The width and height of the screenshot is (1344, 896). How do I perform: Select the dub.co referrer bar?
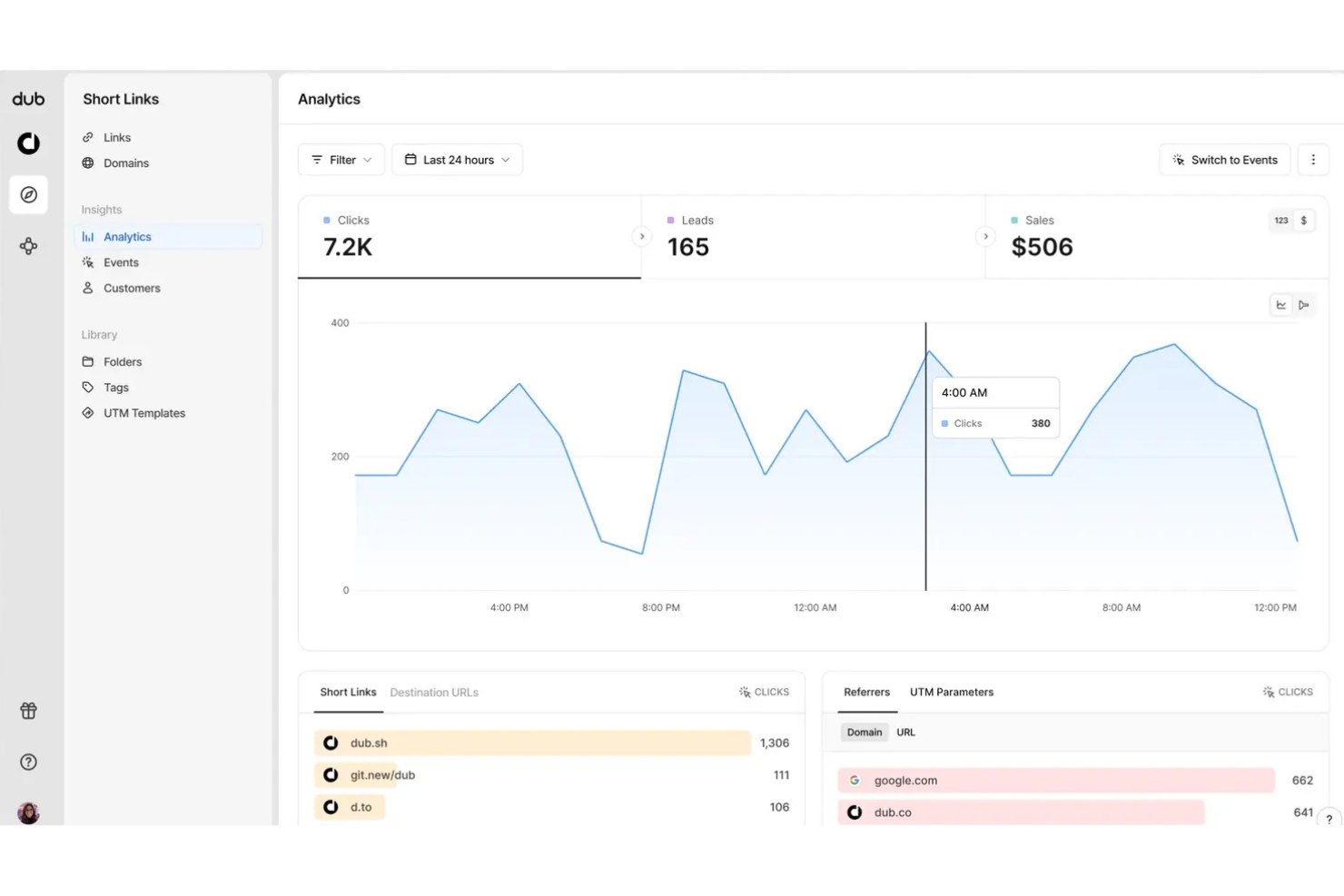(1021, 812)
